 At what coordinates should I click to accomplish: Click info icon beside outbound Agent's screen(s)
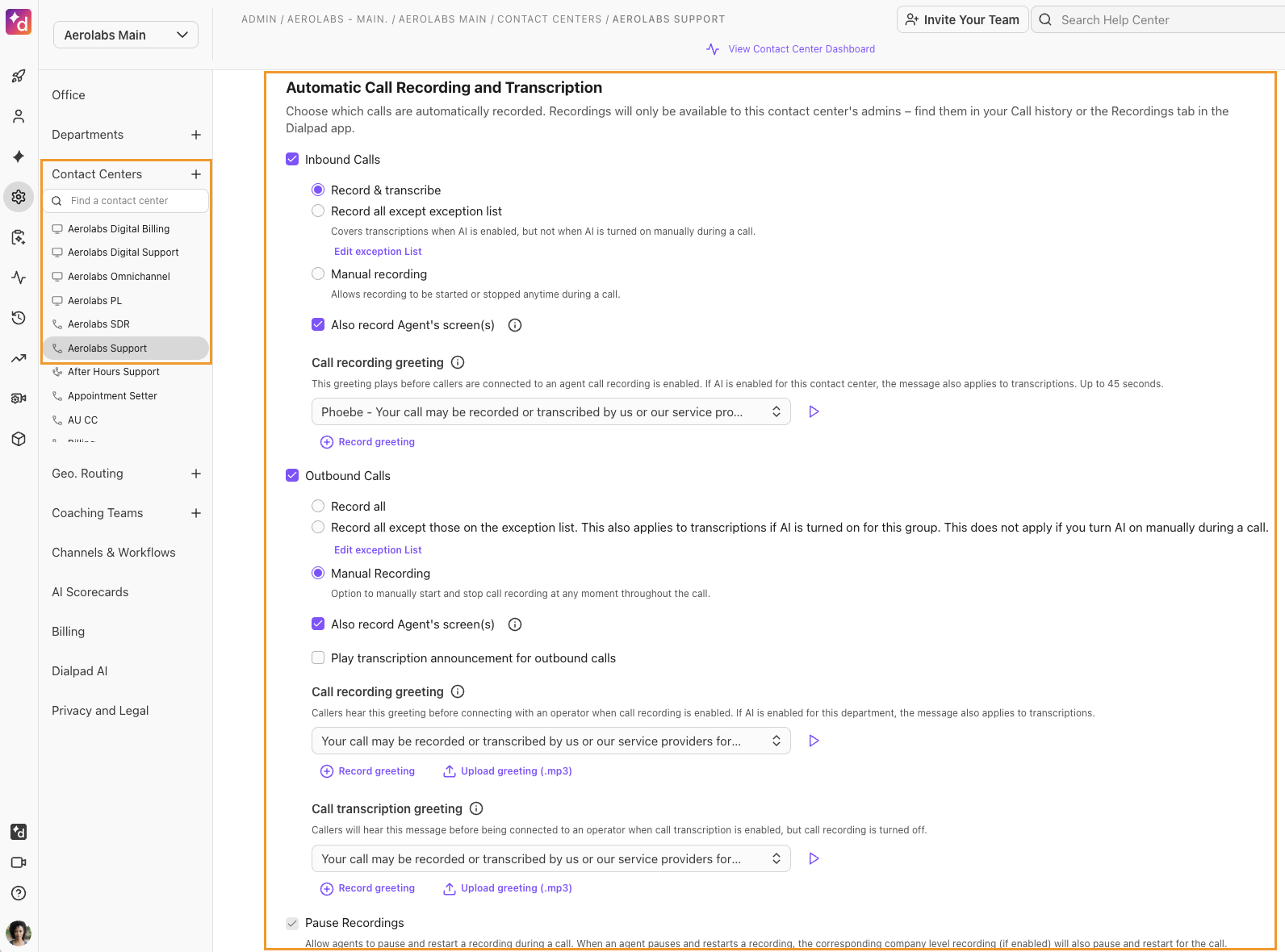point(515,624)
